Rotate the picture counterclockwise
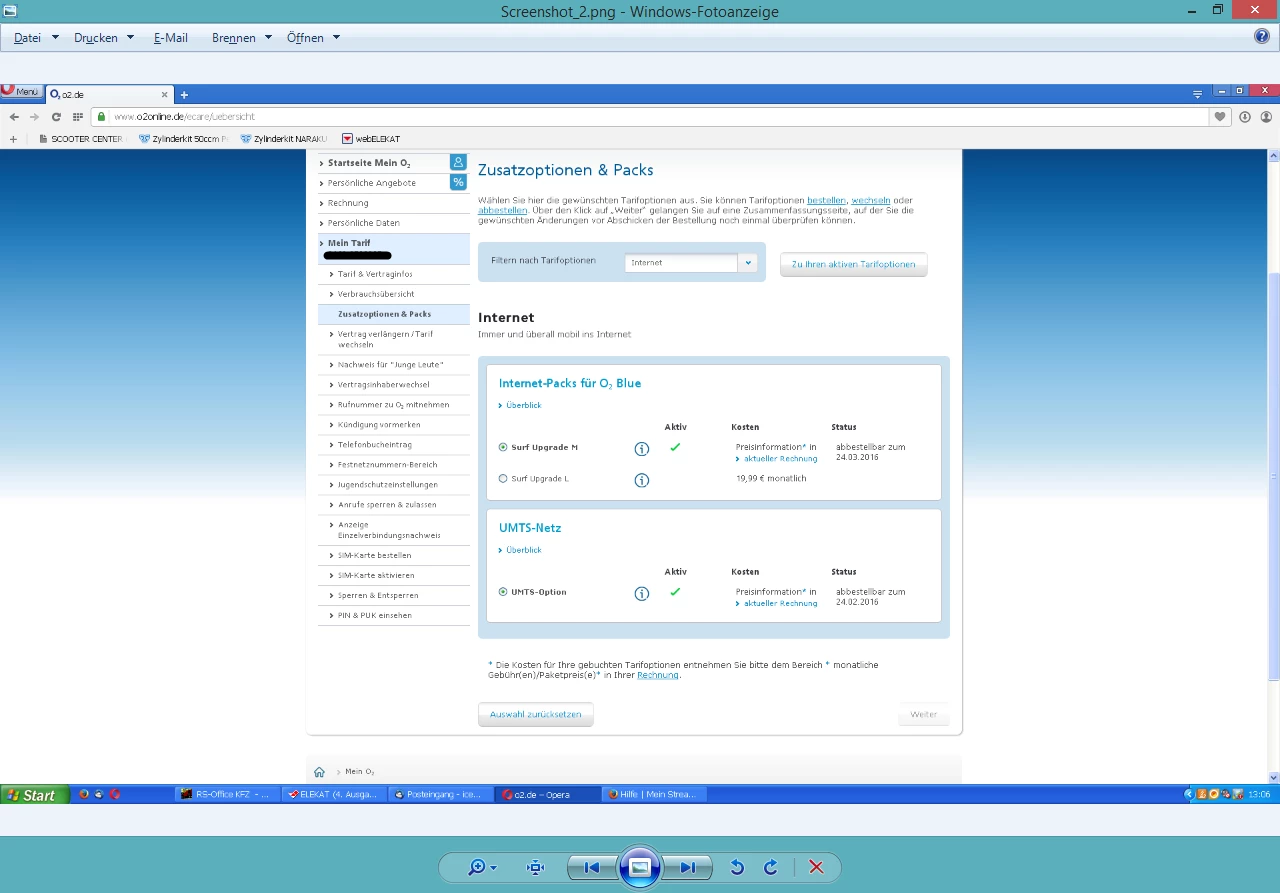Viewport: 1280px width, 893px height. (x=737, y=868)
